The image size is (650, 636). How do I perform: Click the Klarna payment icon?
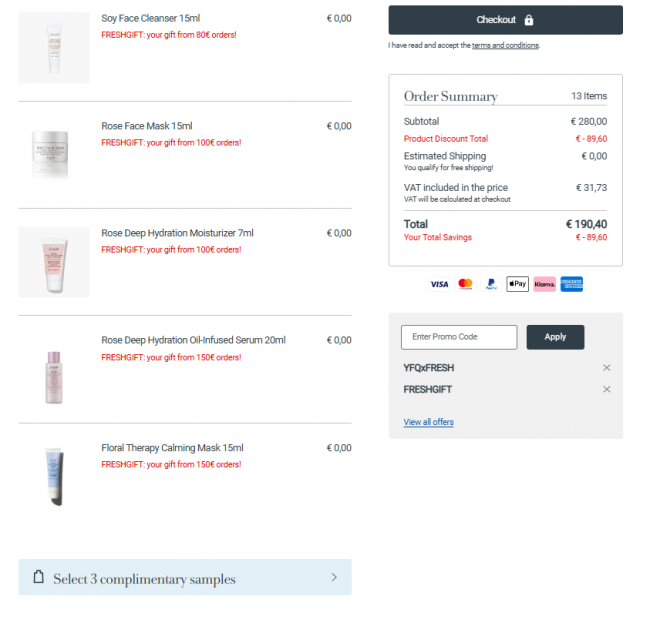544,284
